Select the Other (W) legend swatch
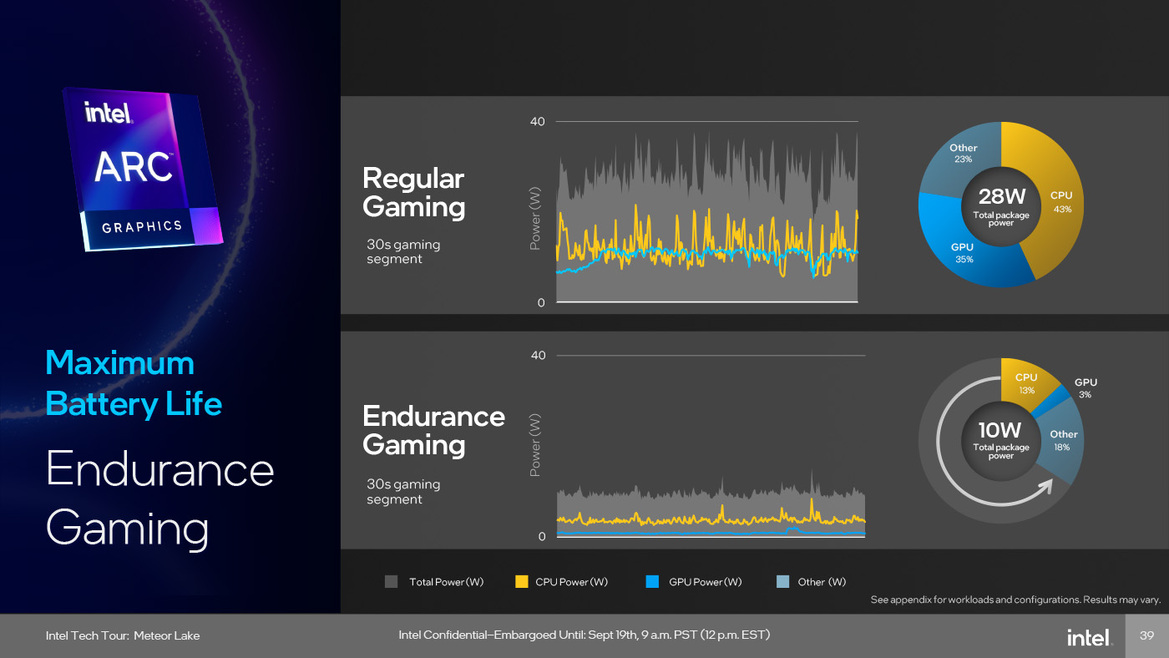This screenshot has height=658, width=1169. pos(783,582)
